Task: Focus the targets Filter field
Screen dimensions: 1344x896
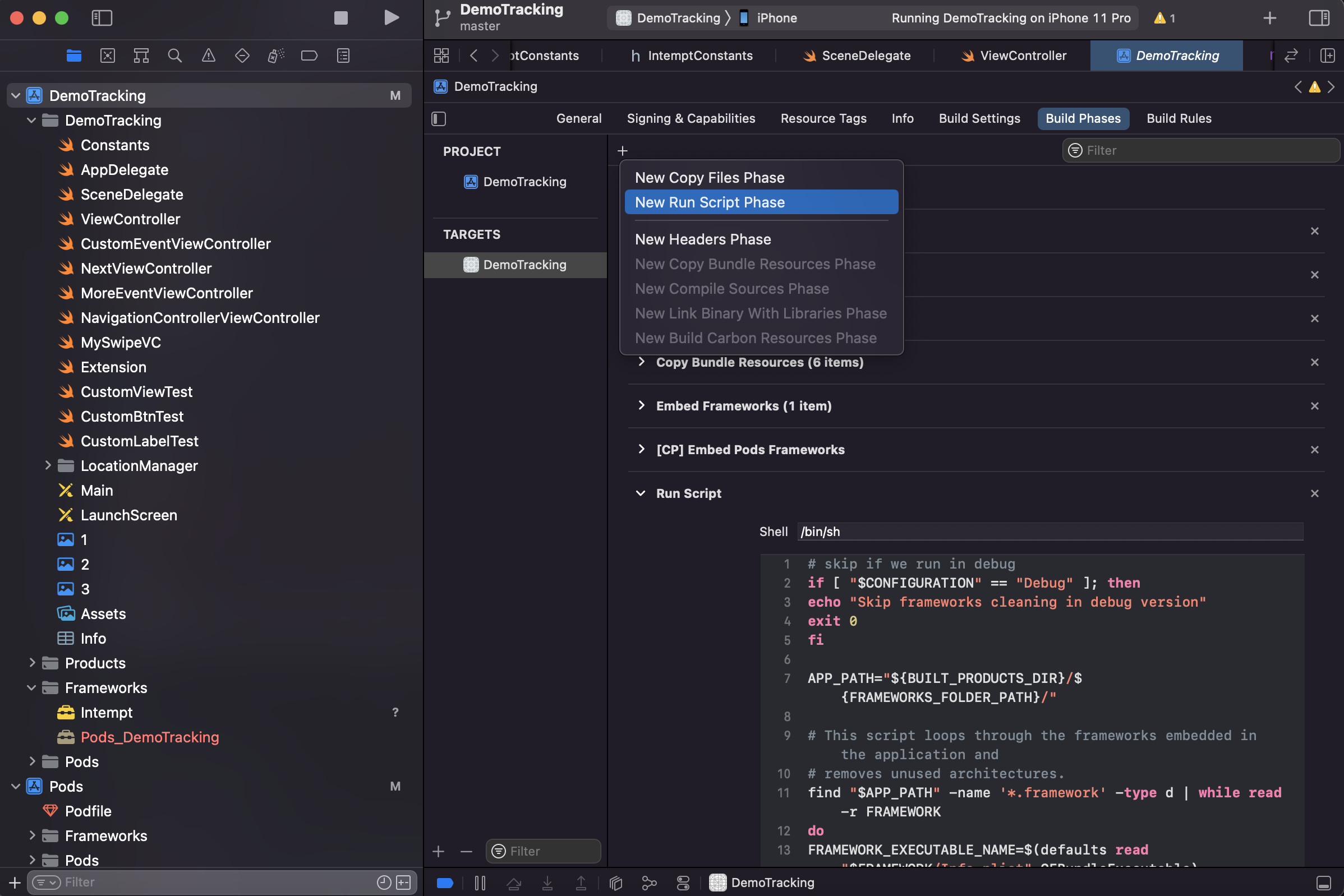Action: pyautogui.click(x=543, y=851)
